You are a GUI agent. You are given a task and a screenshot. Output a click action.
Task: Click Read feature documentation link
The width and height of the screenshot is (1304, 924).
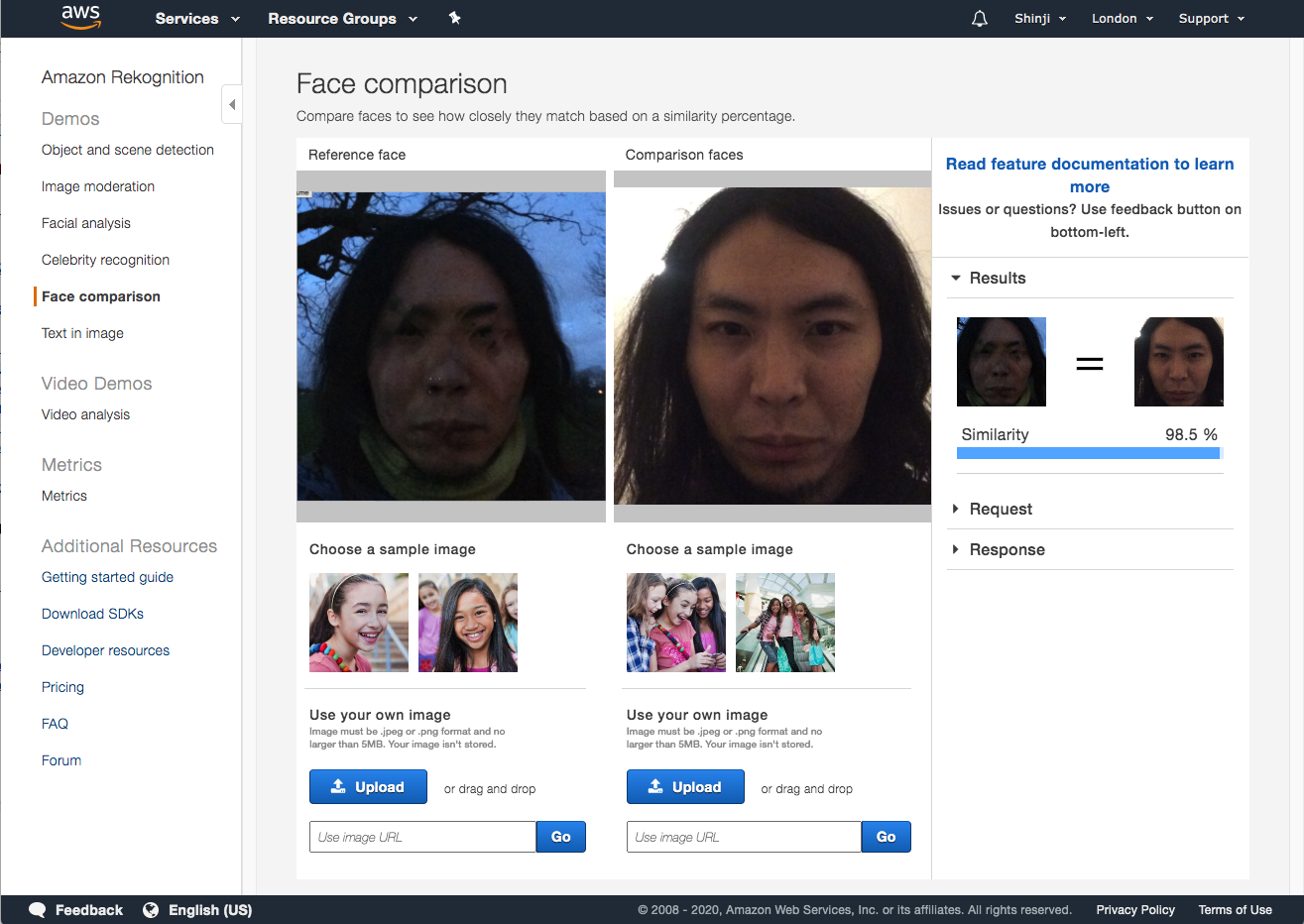(1090, 175)
